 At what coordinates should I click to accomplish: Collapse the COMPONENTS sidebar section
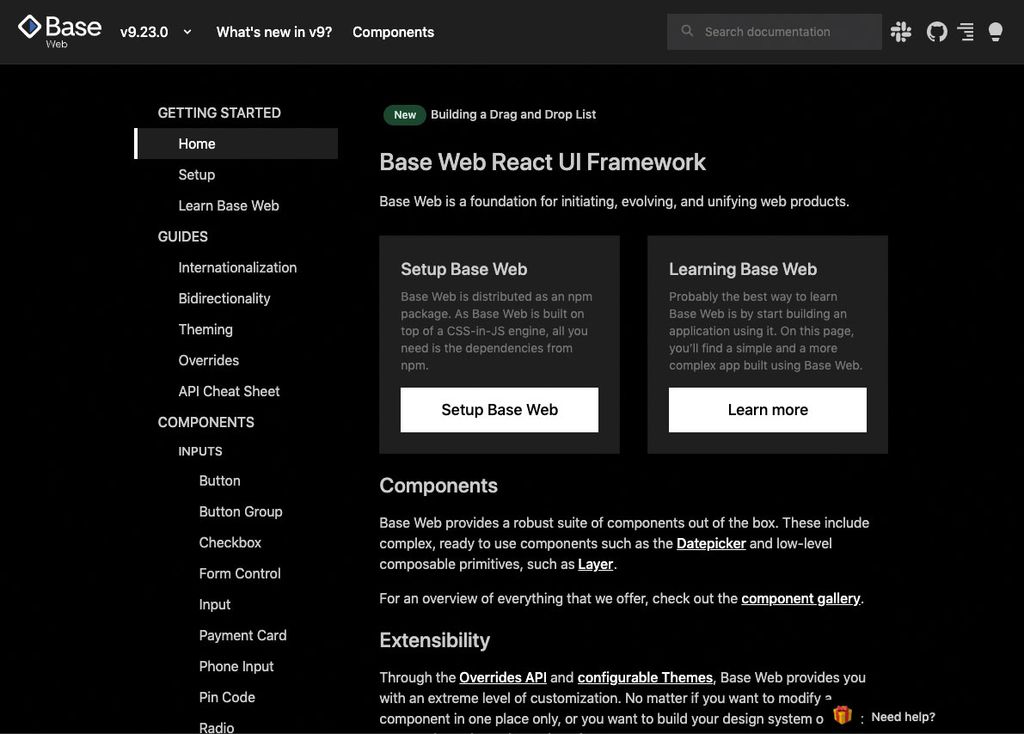(x=205, y=421)
